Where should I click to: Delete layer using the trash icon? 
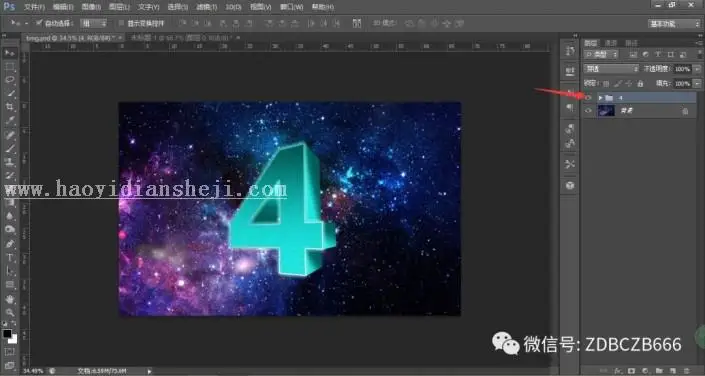[687, 371]
